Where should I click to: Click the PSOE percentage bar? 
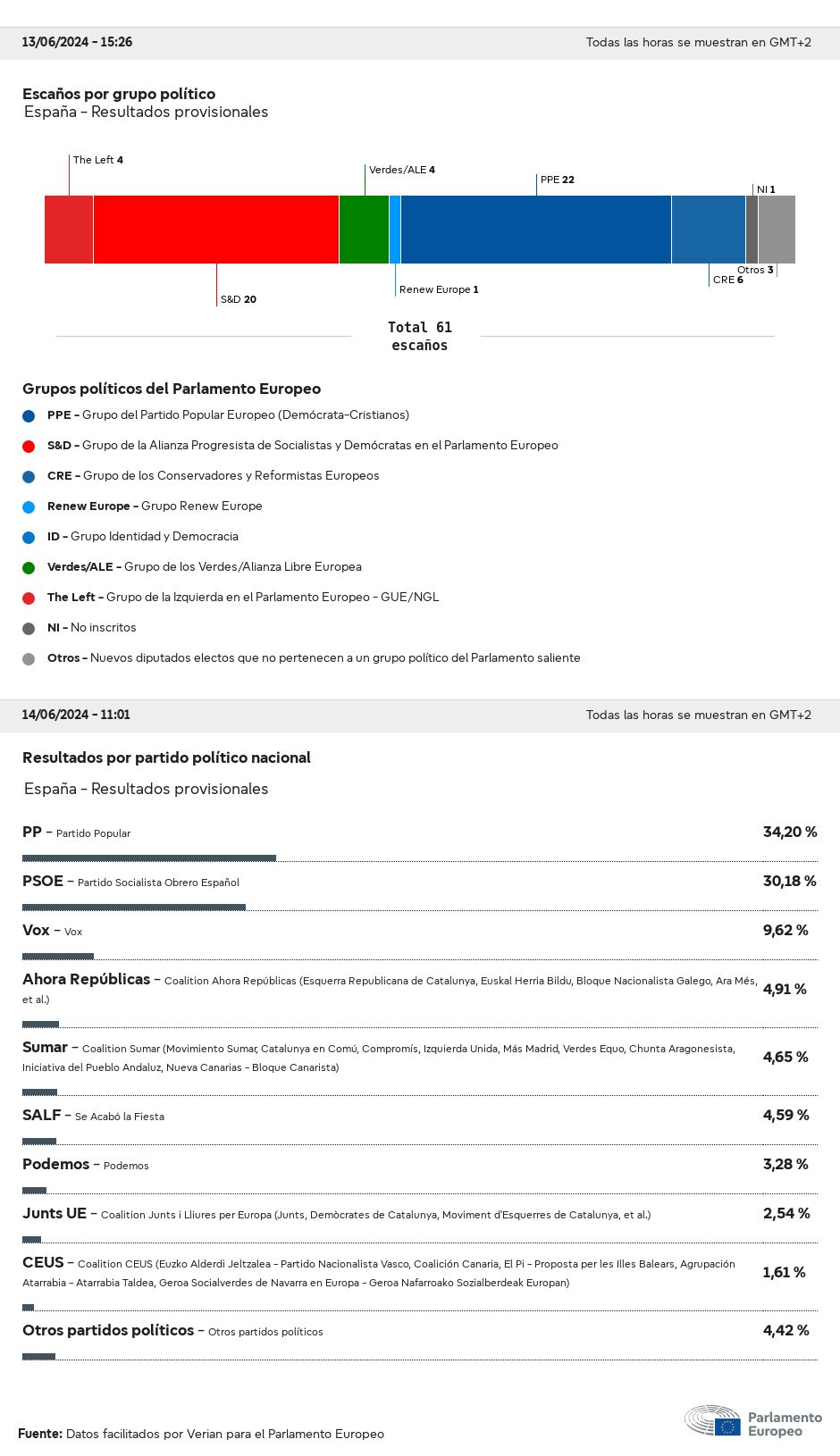134,908
